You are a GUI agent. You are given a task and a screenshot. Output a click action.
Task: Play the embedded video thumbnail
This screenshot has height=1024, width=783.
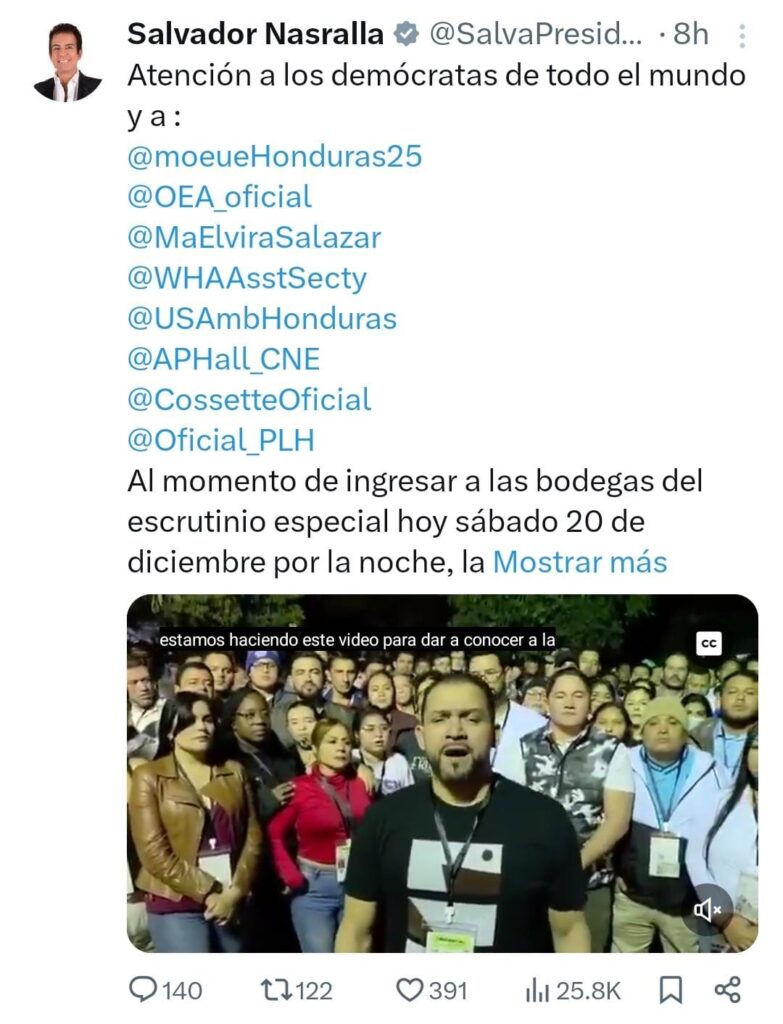[442, 773]
